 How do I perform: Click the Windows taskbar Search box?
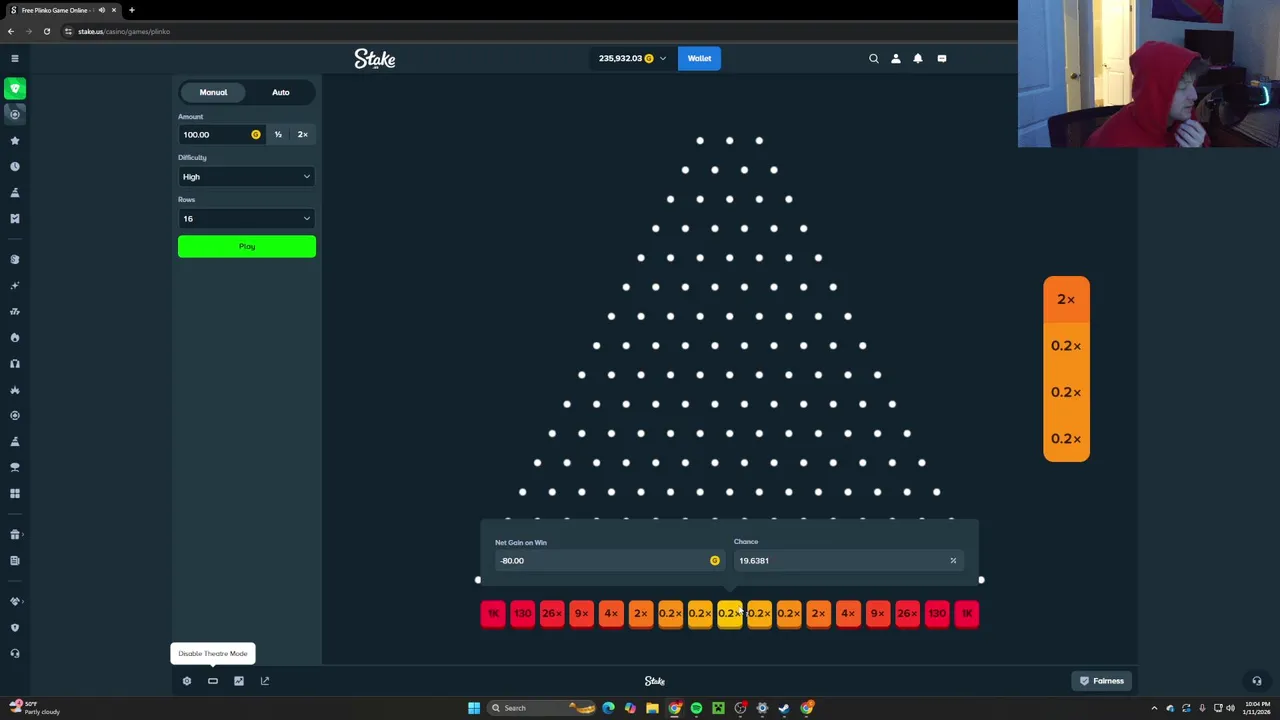click(x=540, y=708)
